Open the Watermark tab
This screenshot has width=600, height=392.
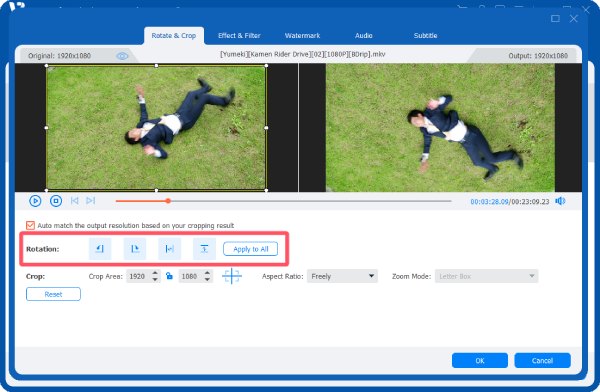(x=302, y=36)
